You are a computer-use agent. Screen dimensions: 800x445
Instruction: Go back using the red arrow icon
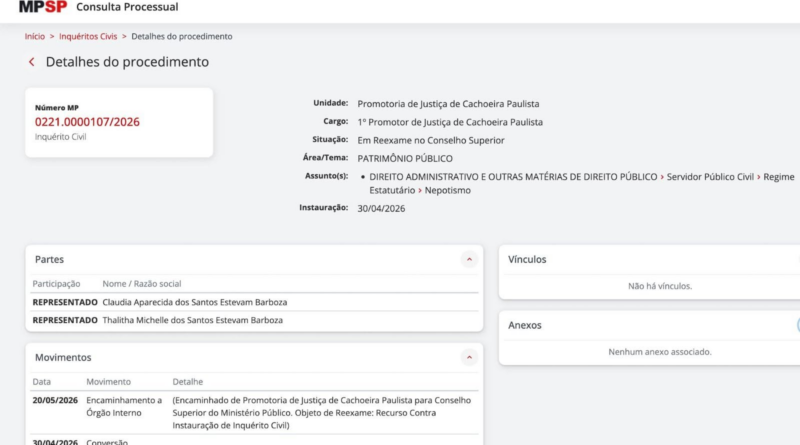point(32,62)
